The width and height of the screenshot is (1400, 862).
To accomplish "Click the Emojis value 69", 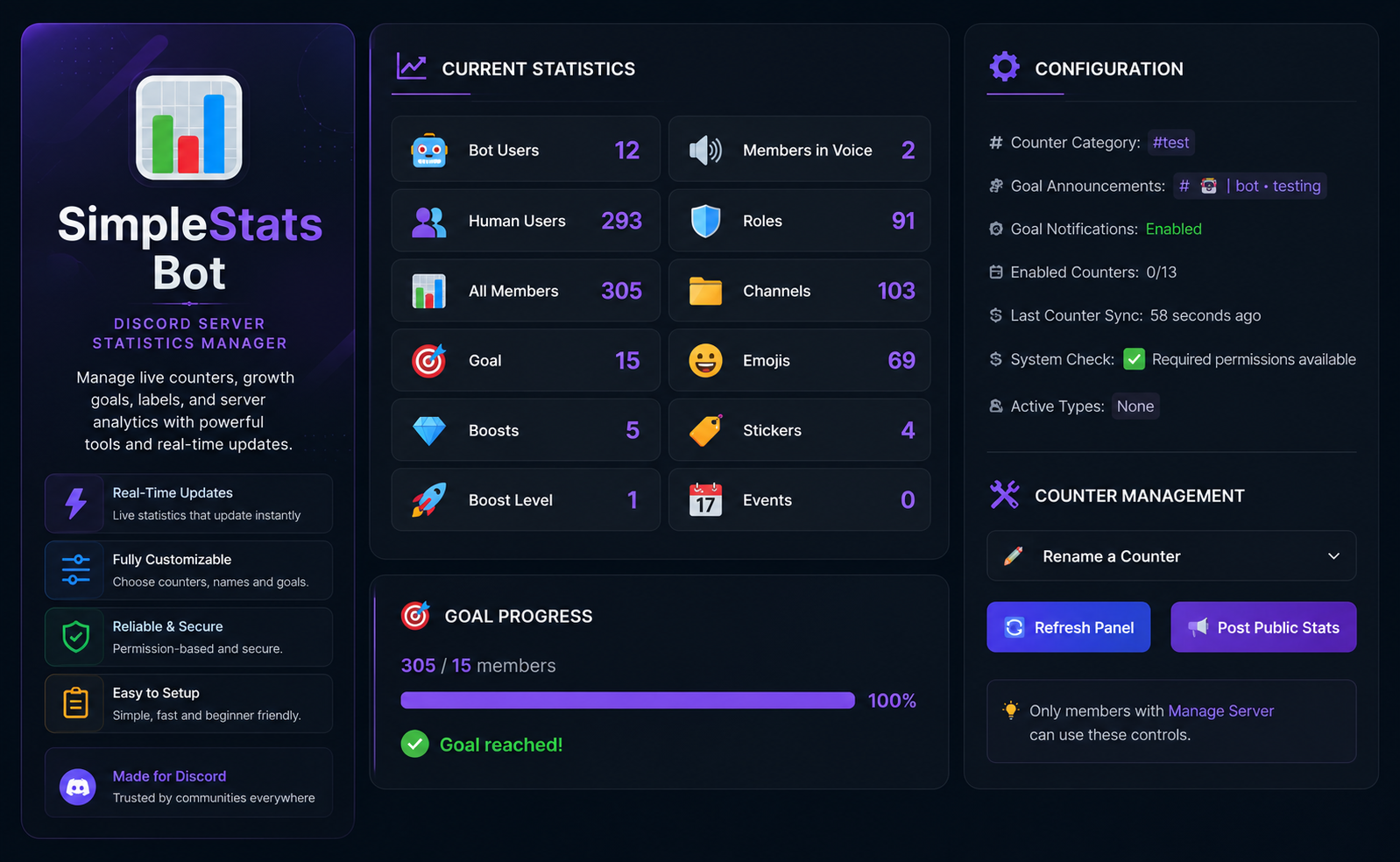I will coord(902,360).
